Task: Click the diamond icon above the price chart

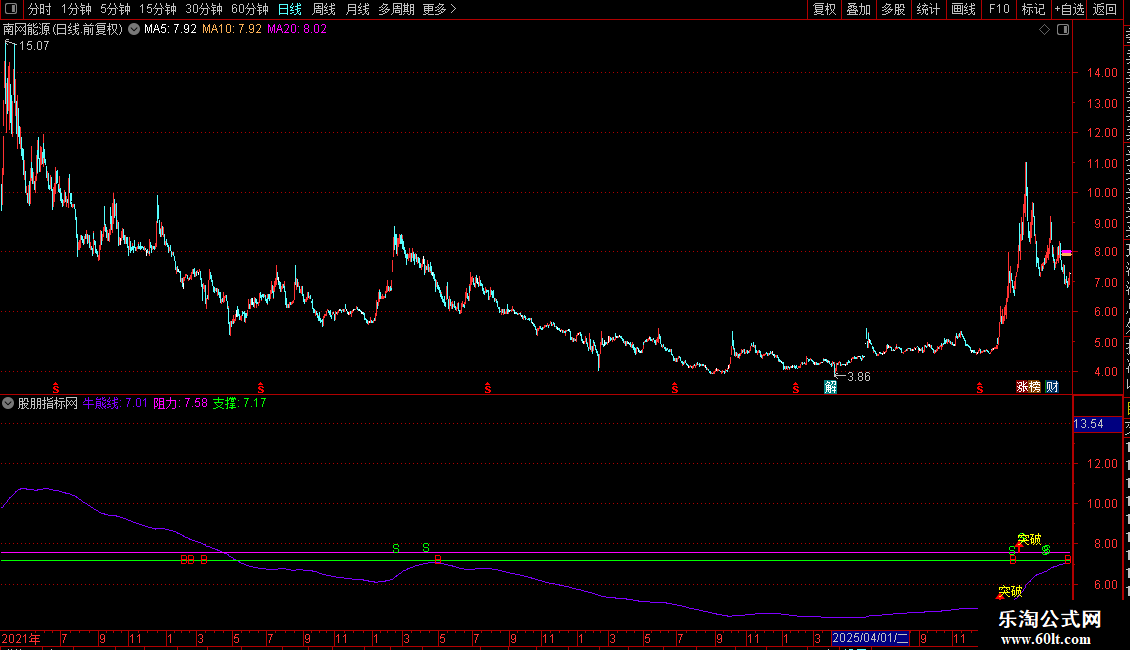Action: (x=1044, y=30)
